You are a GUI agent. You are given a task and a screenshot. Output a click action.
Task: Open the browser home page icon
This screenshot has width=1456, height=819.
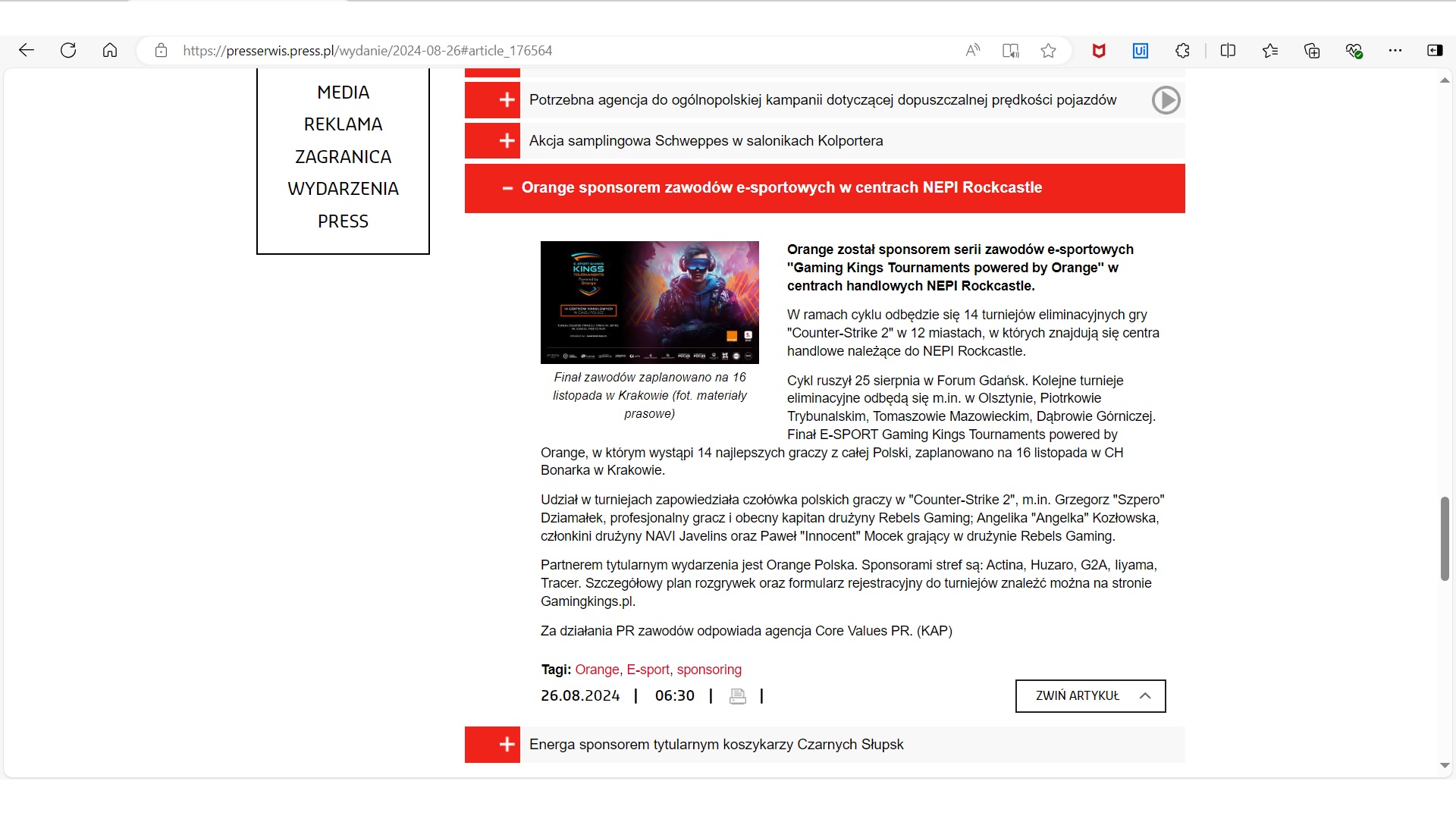click(x=110, y=50)
